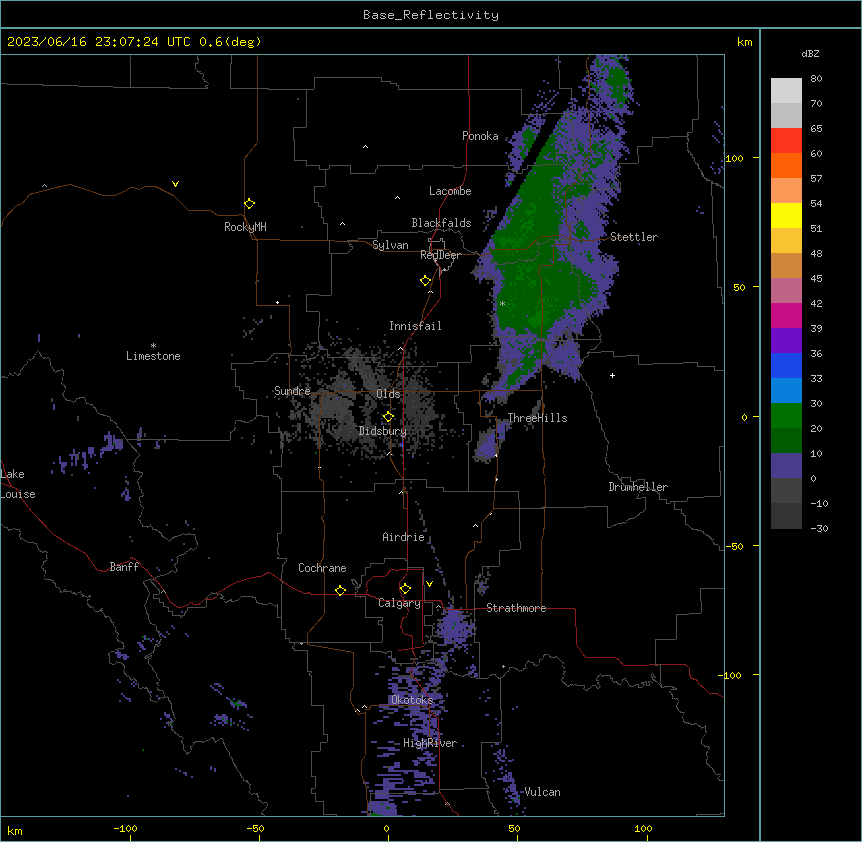The width and height of the screenshot is (862, 842).
Task: Click the Blackfalds city label
Action: (x=441, y=223)
